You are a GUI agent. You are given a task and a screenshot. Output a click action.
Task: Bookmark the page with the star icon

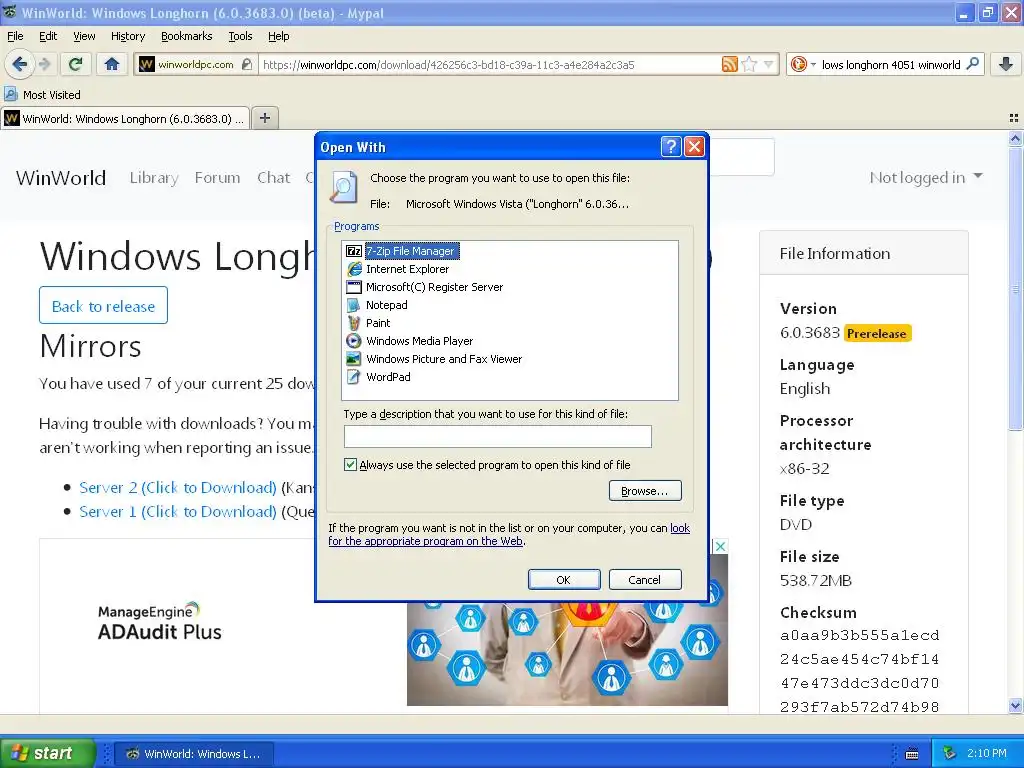pos(749,64)
